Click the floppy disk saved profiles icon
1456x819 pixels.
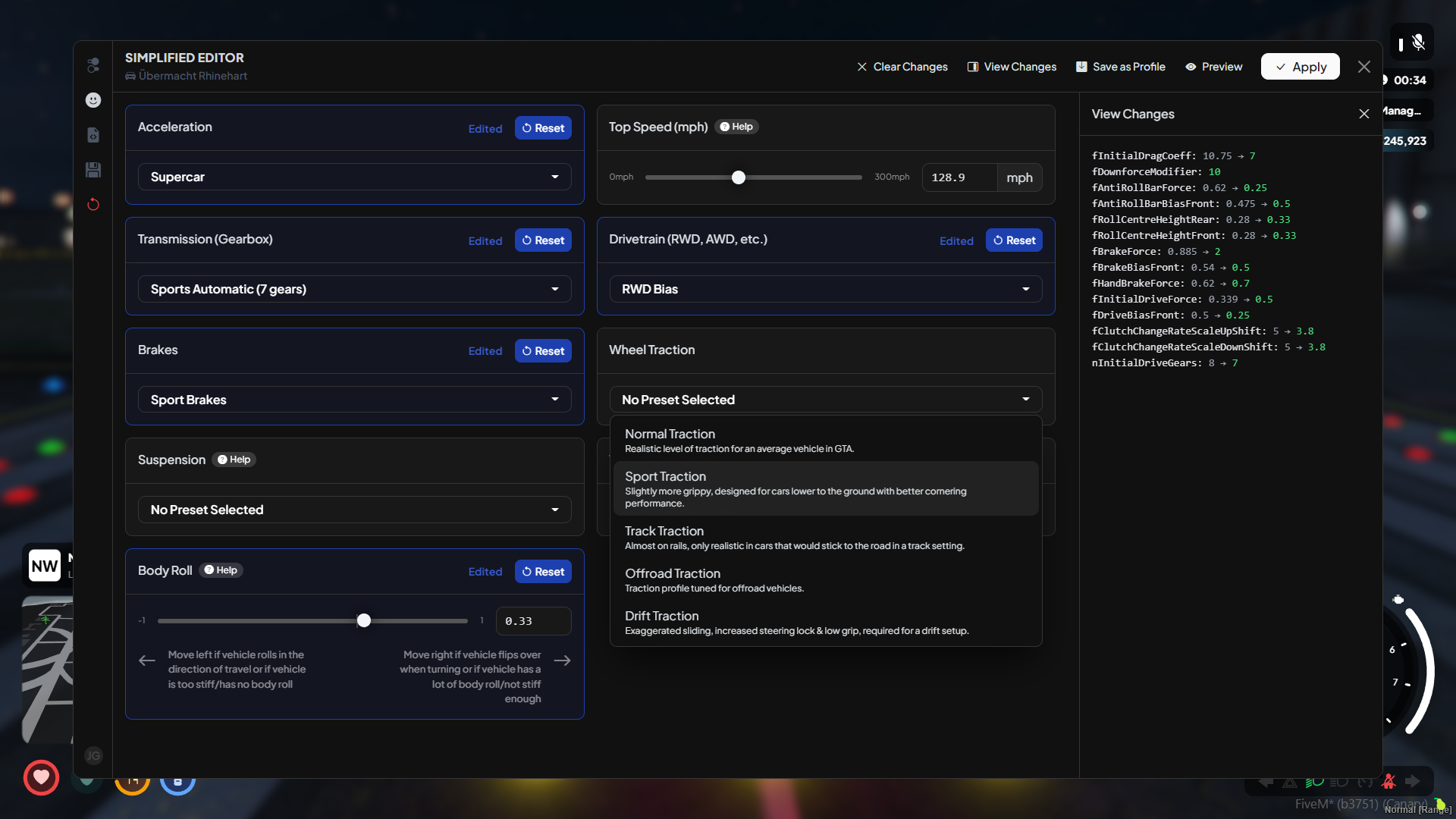click(93, 170)
